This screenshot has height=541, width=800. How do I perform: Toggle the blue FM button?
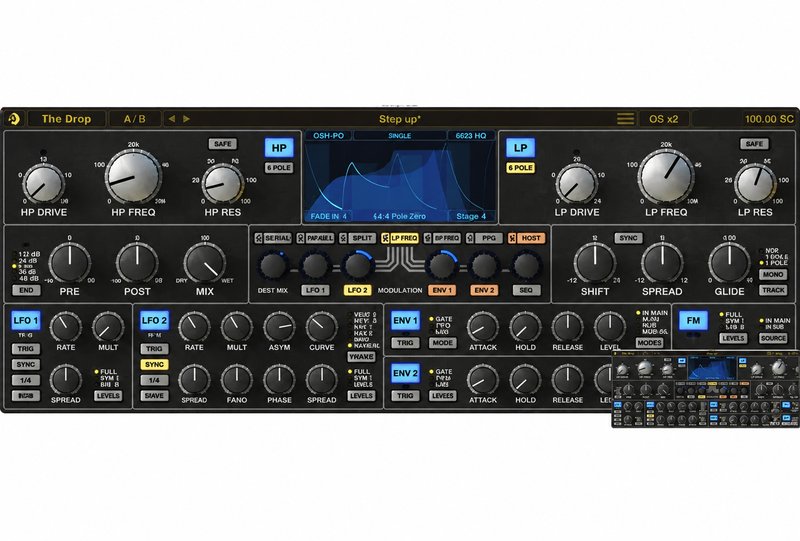click(693, 321)
